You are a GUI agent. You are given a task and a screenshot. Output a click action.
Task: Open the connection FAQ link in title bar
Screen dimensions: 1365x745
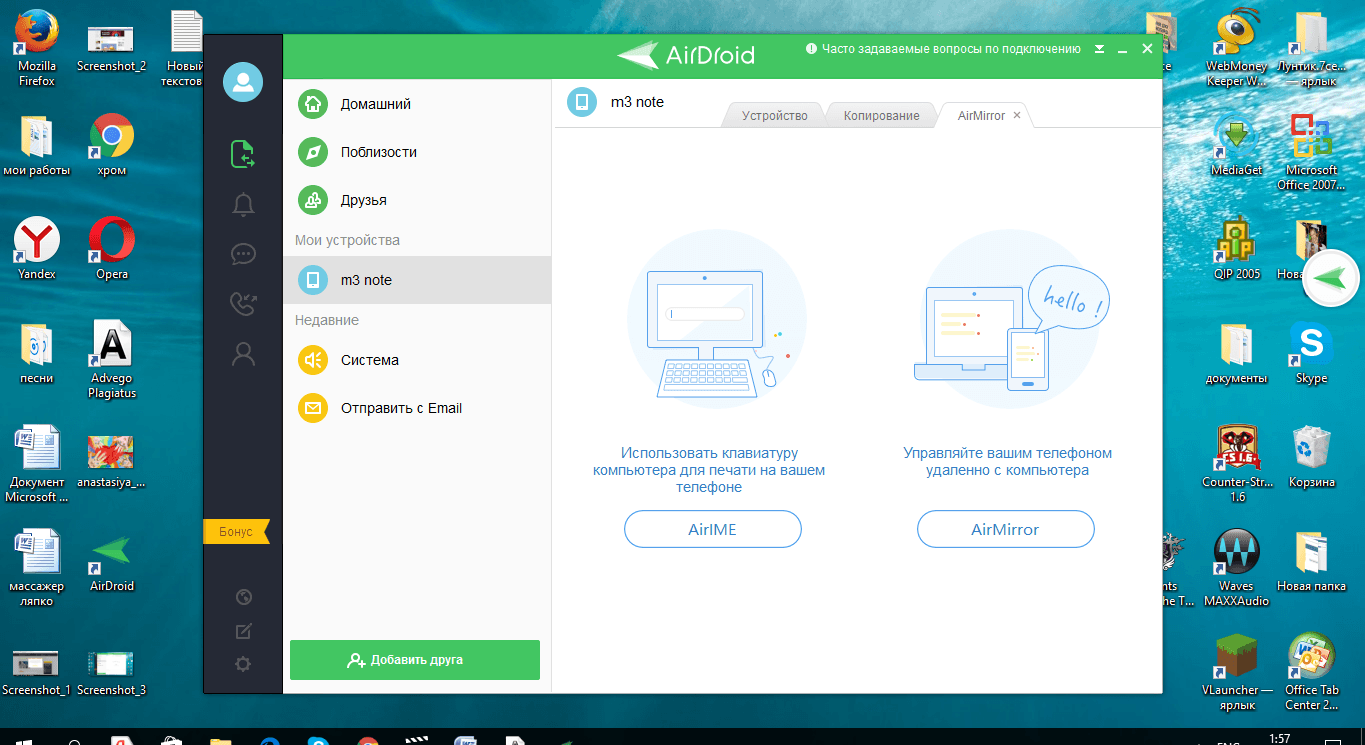[950, 49]
